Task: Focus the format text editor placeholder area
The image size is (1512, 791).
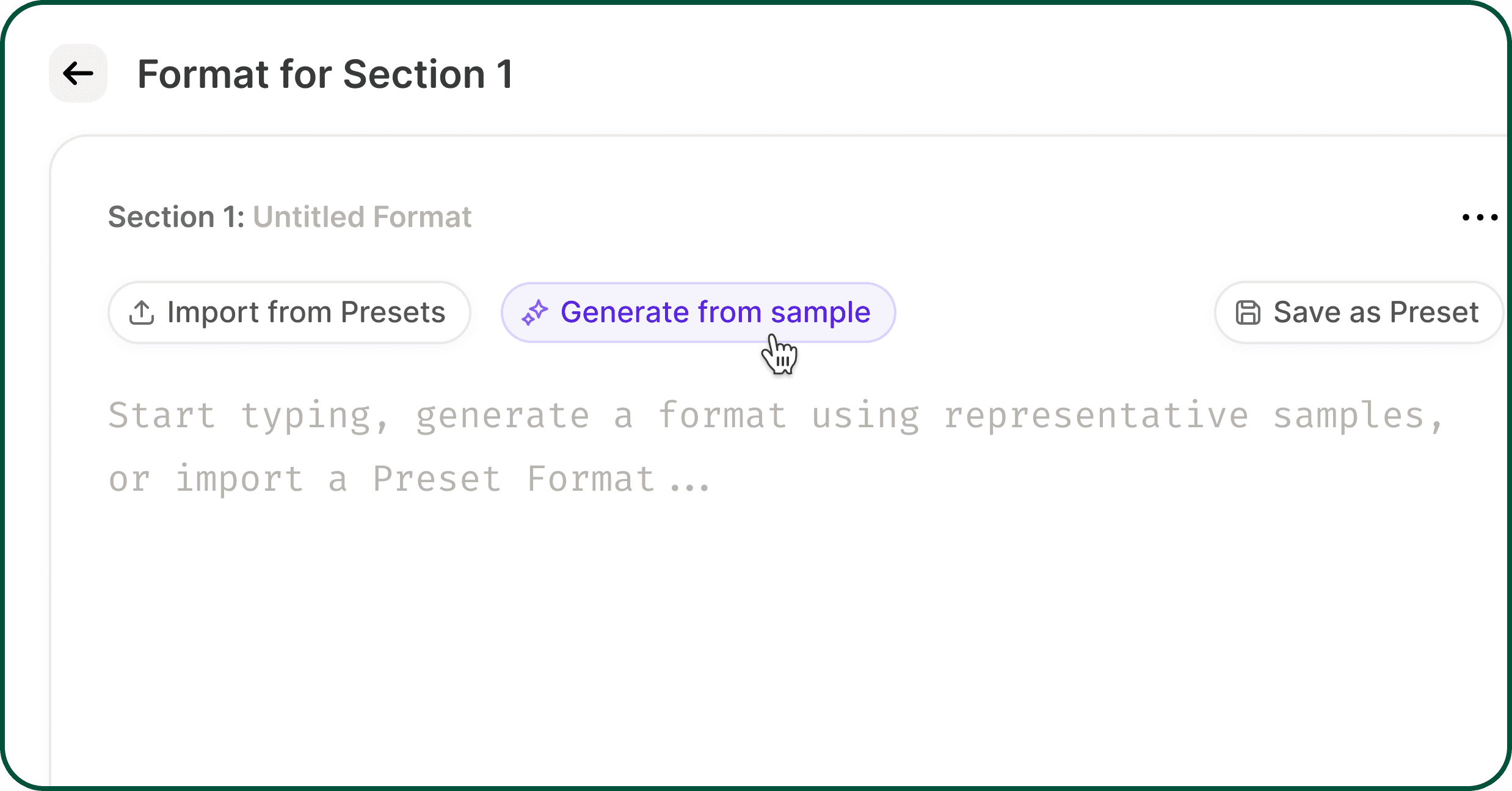Action: click(x=776, y=447)
